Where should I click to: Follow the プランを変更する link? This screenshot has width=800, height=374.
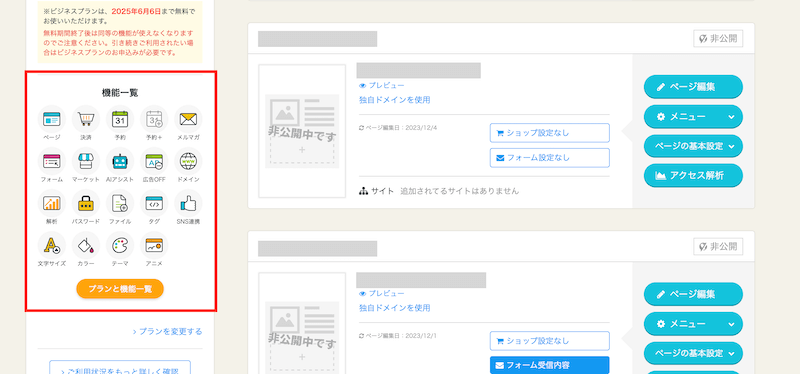[167, 332]
